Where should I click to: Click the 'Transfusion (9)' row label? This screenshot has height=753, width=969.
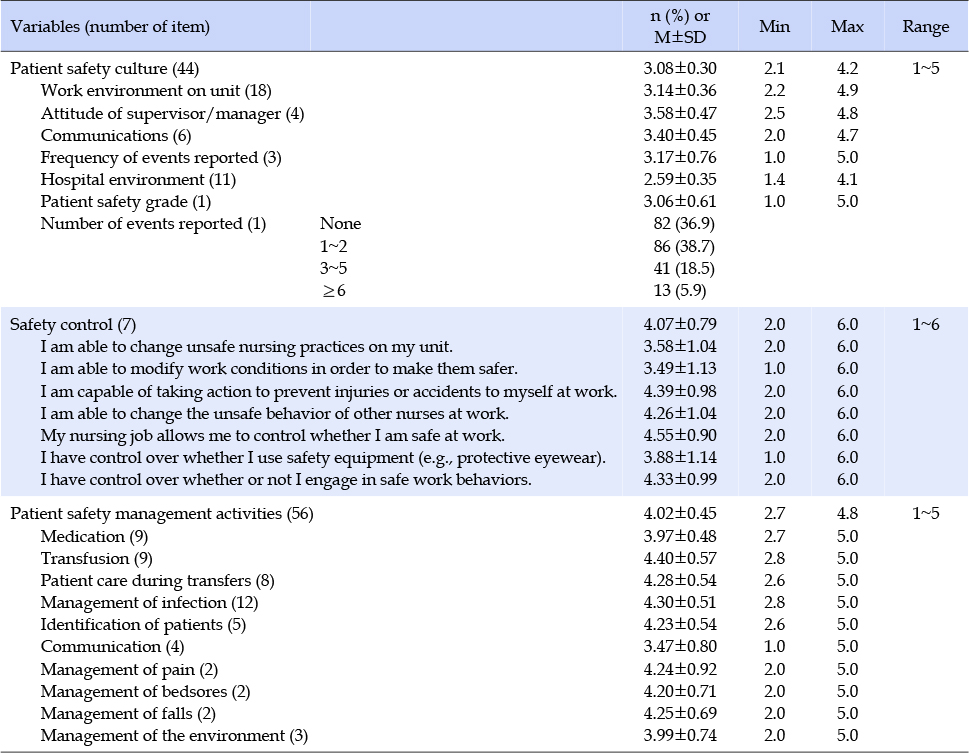coord(96,558)
